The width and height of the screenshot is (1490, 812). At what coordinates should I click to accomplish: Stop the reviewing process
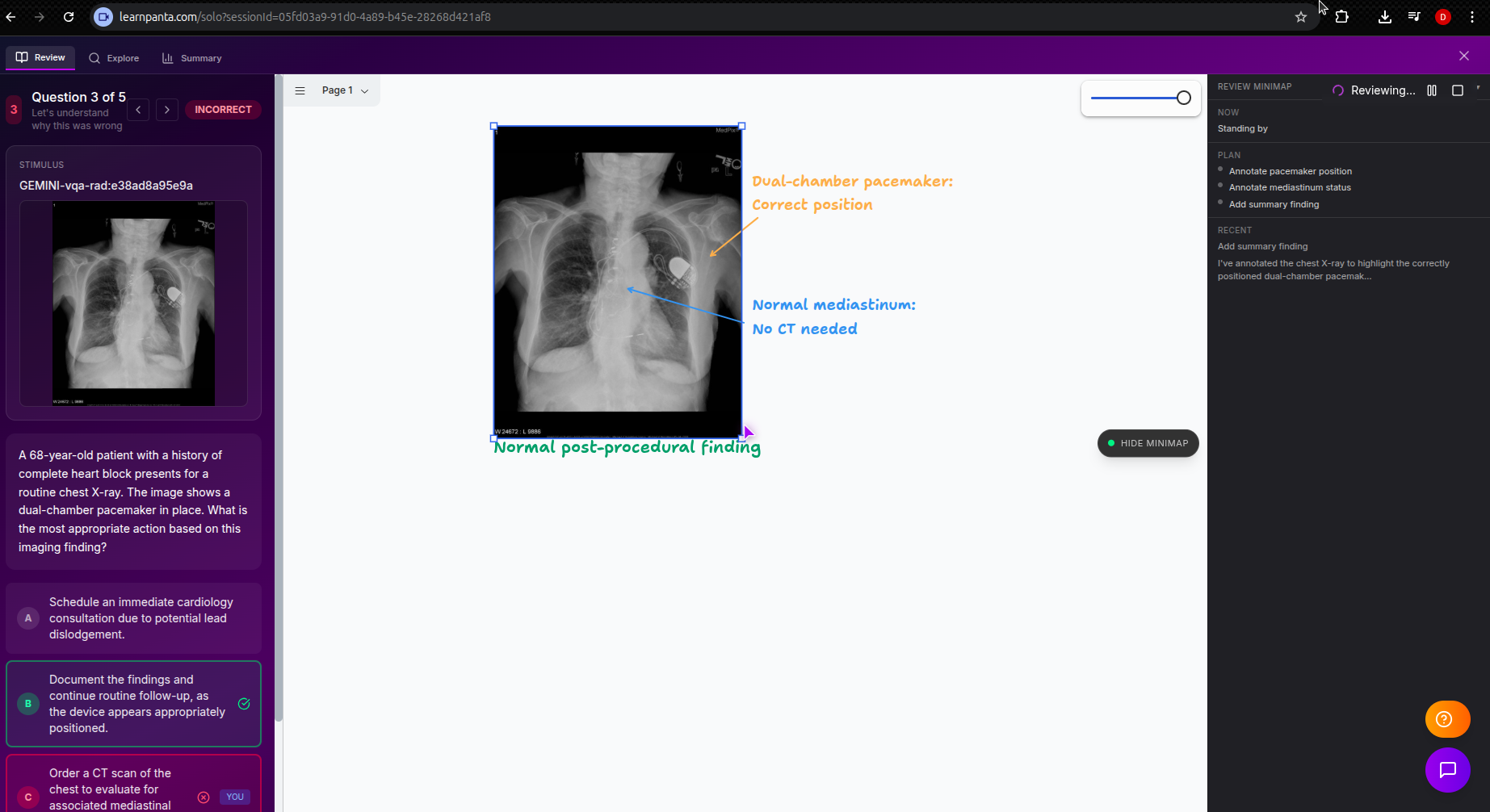tap(1458, 90)
